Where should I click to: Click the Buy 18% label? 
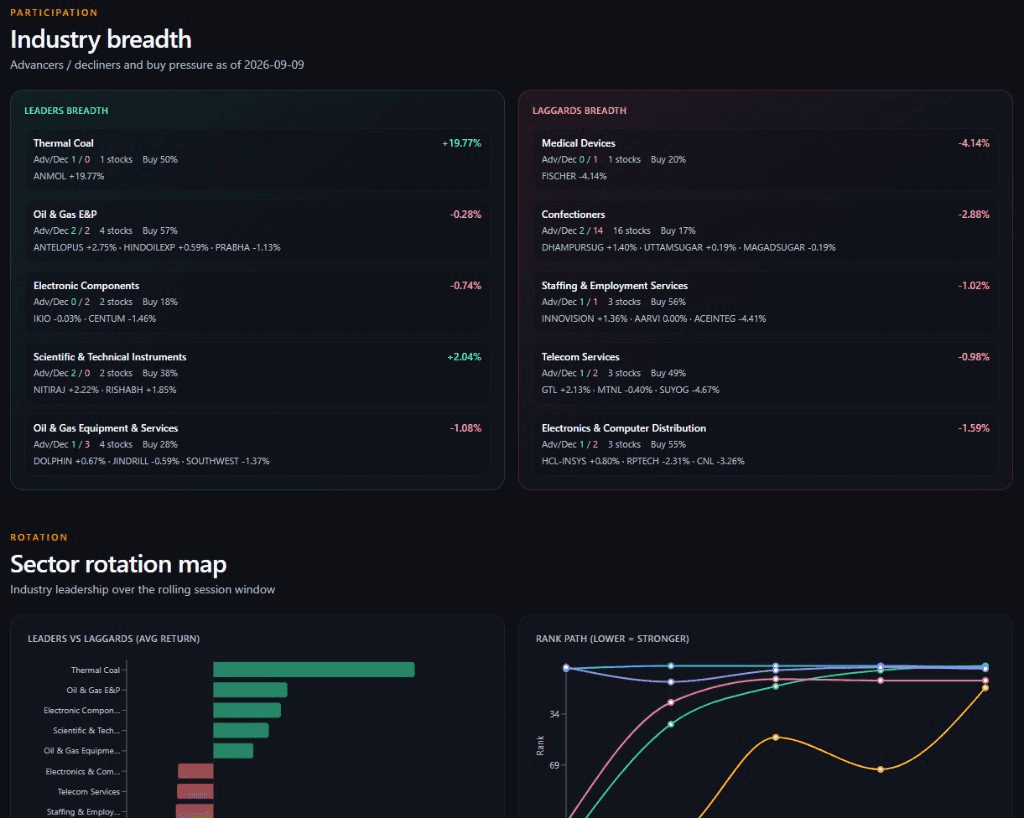(x=160, y=302)
